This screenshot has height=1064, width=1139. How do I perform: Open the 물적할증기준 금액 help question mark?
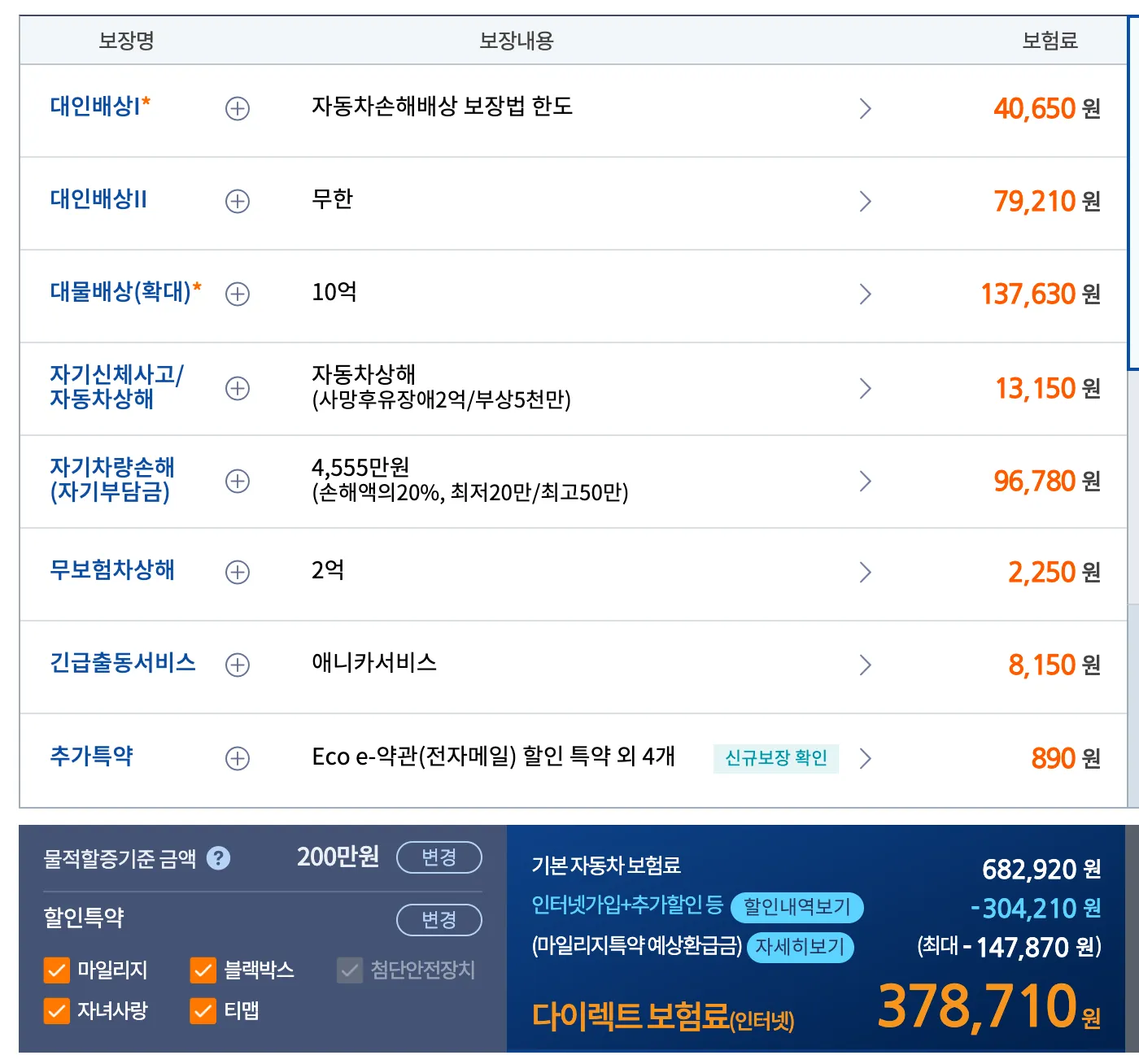[x=218, y=857]
